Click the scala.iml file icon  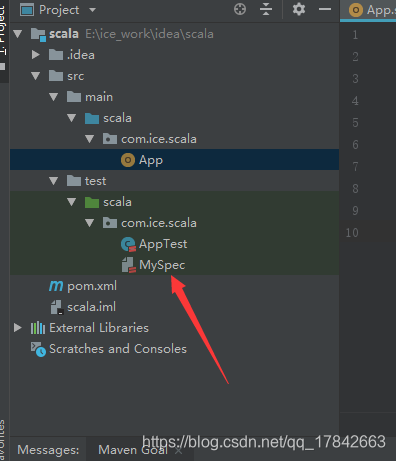click(56, 307)
